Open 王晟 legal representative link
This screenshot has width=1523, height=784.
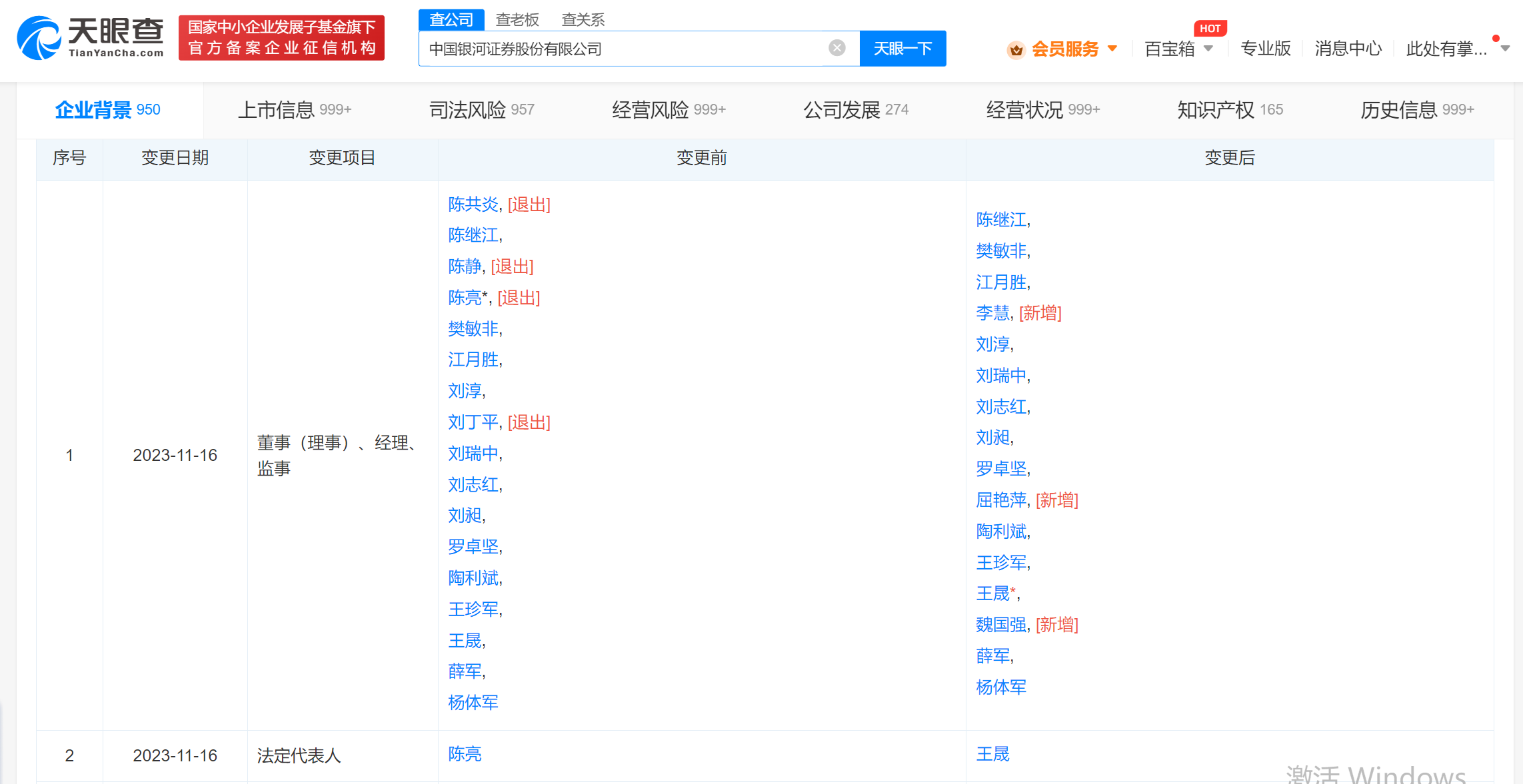pos(992,754)
